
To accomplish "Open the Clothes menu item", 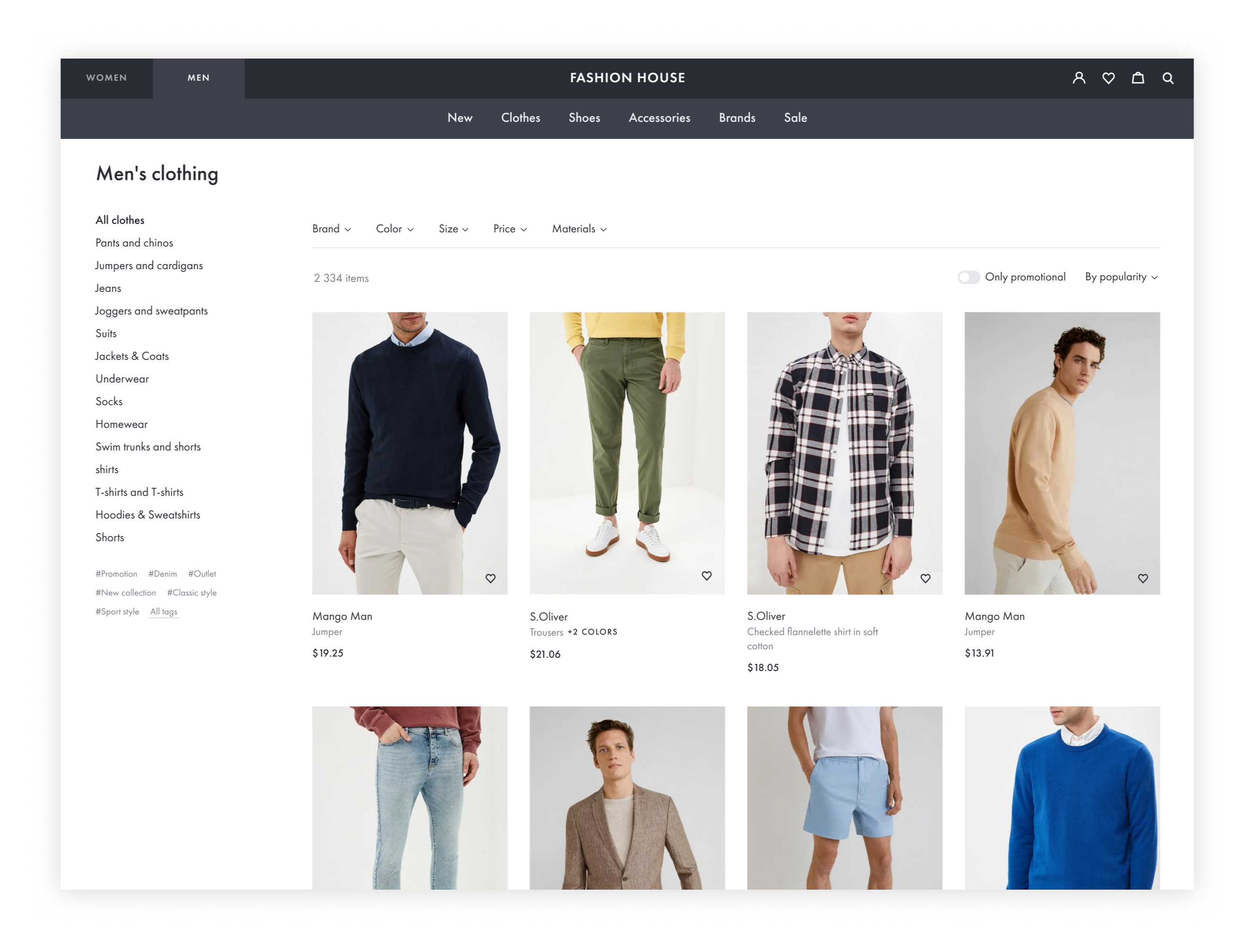I will click(520, 118).
